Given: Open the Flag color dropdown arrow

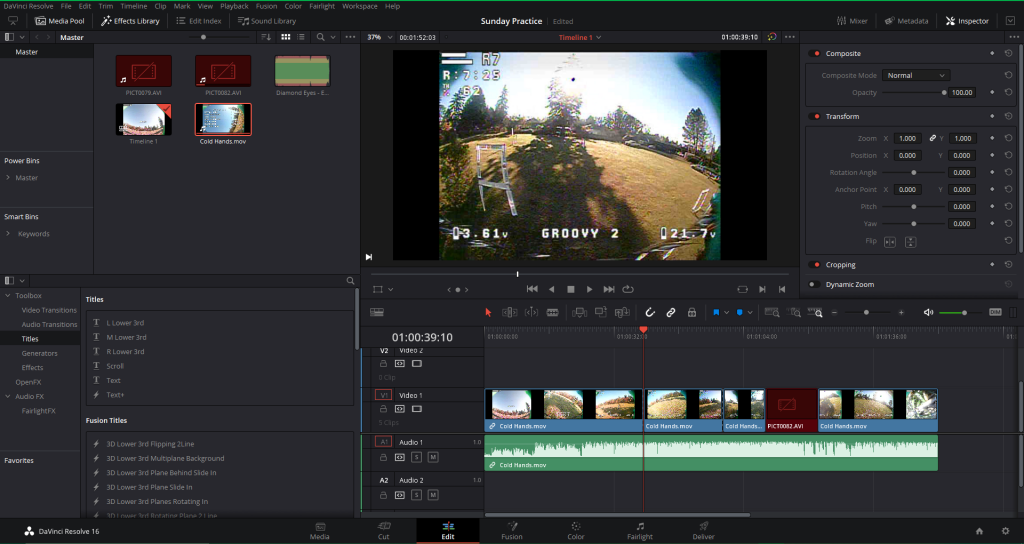Looking at the screenshot, I should point(726,313).
